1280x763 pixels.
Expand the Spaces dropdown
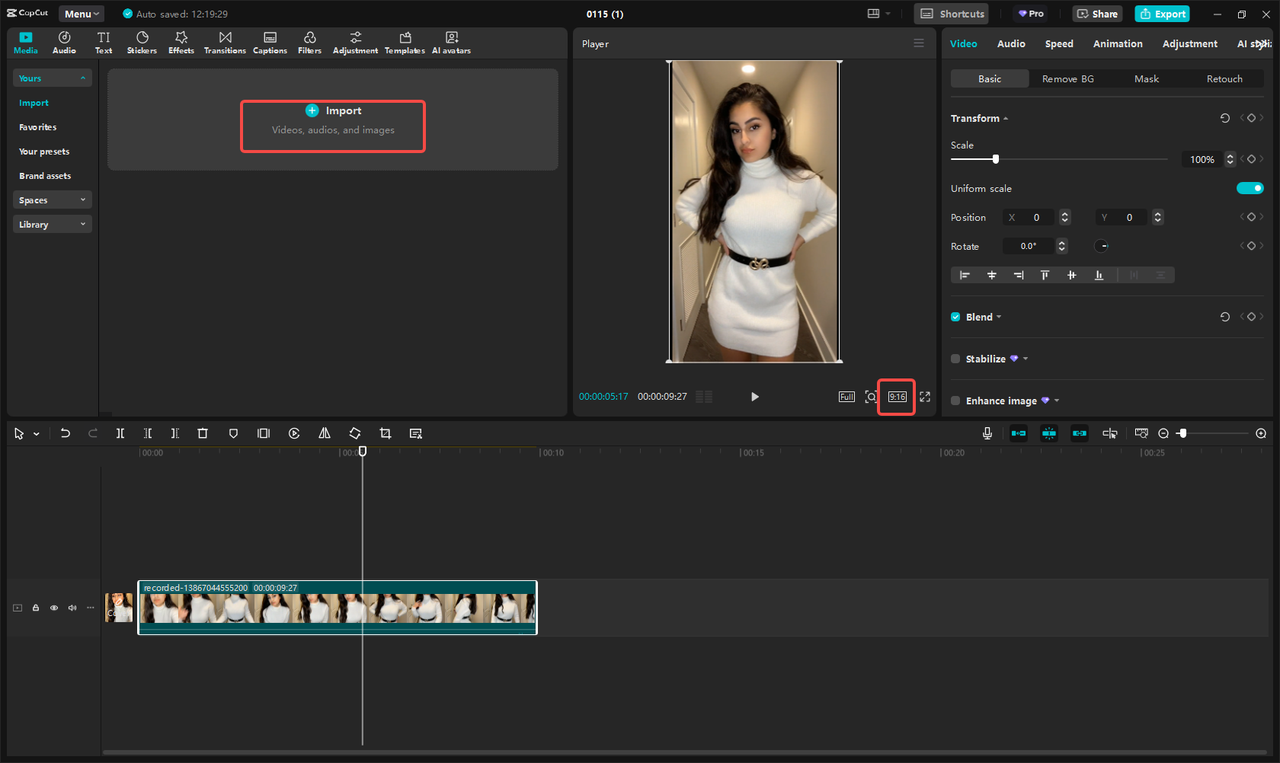[52, 199]
